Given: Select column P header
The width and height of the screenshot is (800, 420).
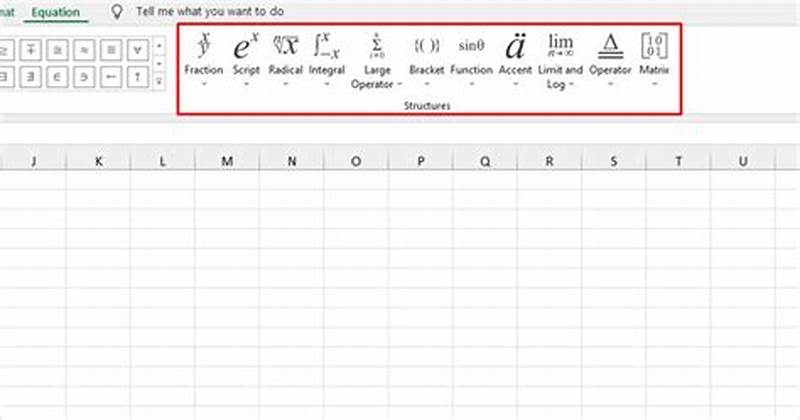Looking at the screenshot, I should point(420,161).
